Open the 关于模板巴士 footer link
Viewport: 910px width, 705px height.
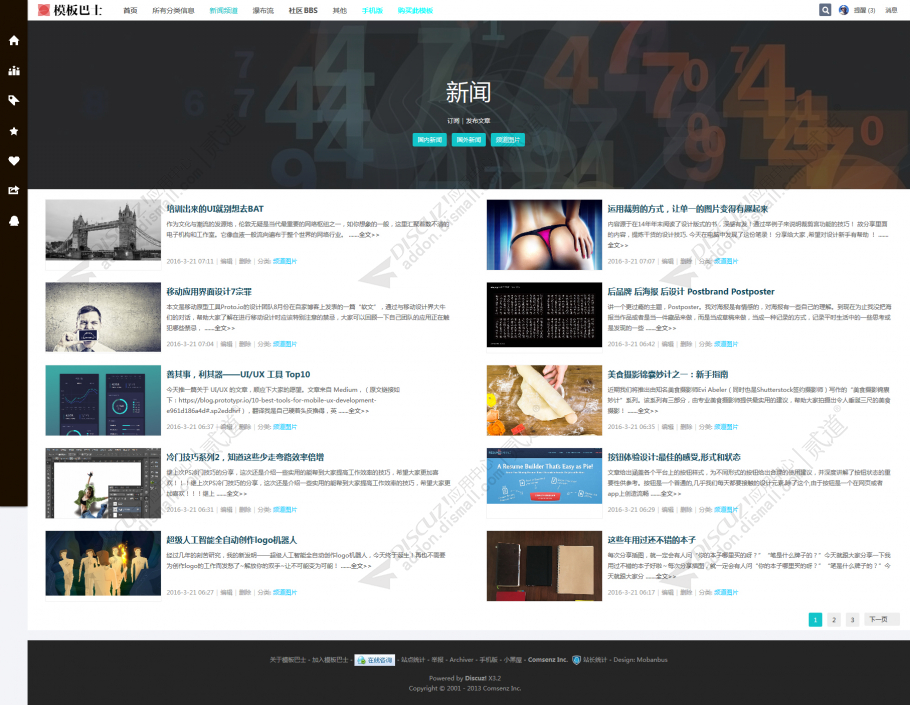coord(288,660)
